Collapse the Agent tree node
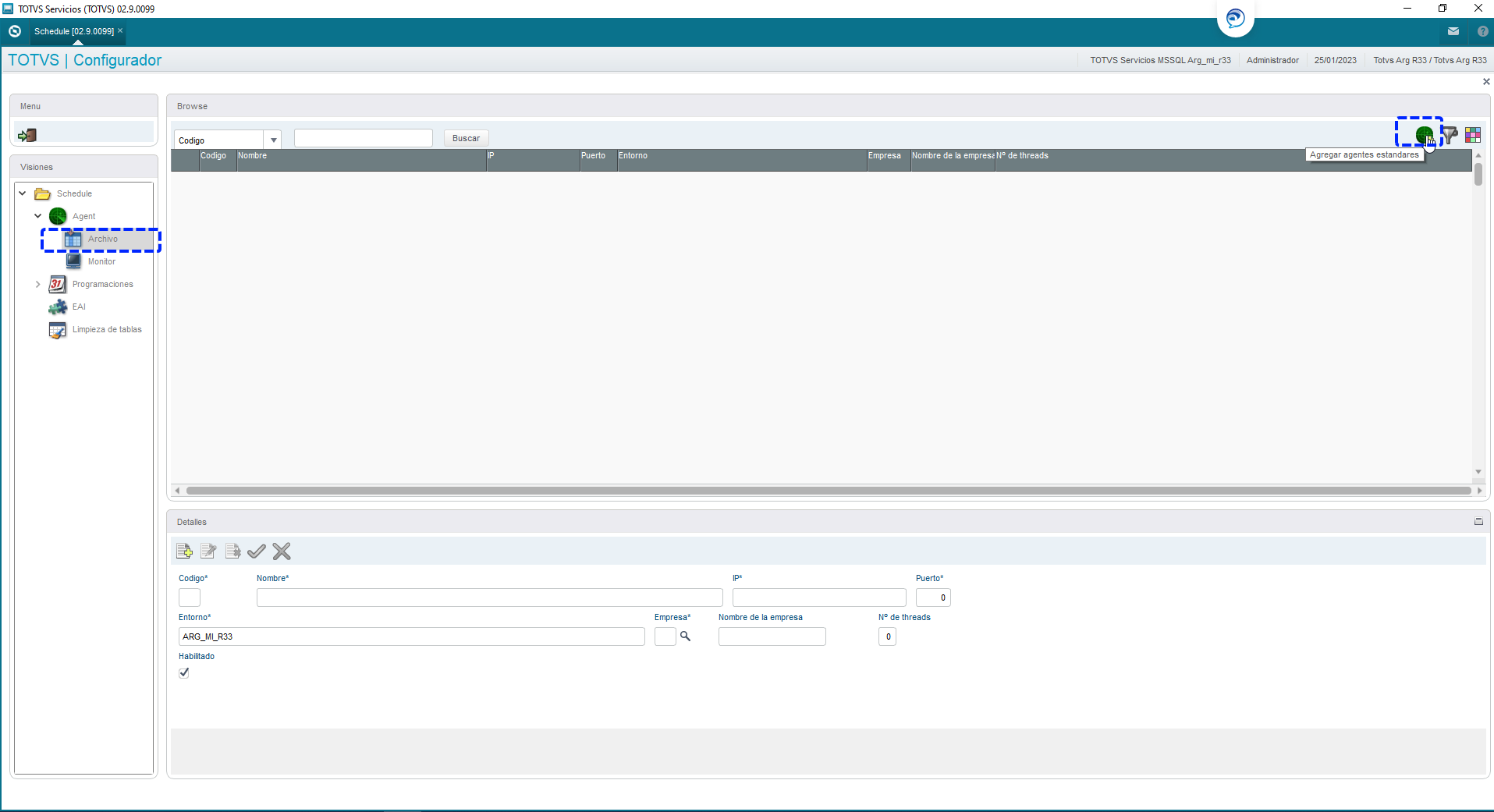Viewport: 1494px width, 812px height. (x=38, y=216)
